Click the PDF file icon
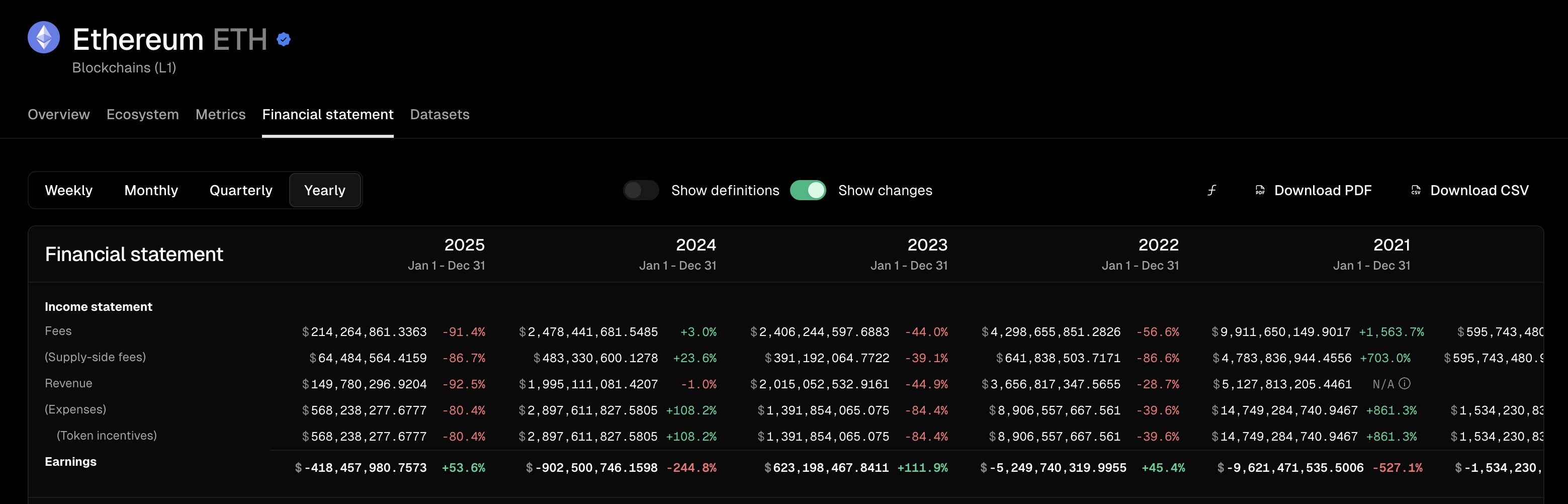1568x504 pixels. point(1260,191)
